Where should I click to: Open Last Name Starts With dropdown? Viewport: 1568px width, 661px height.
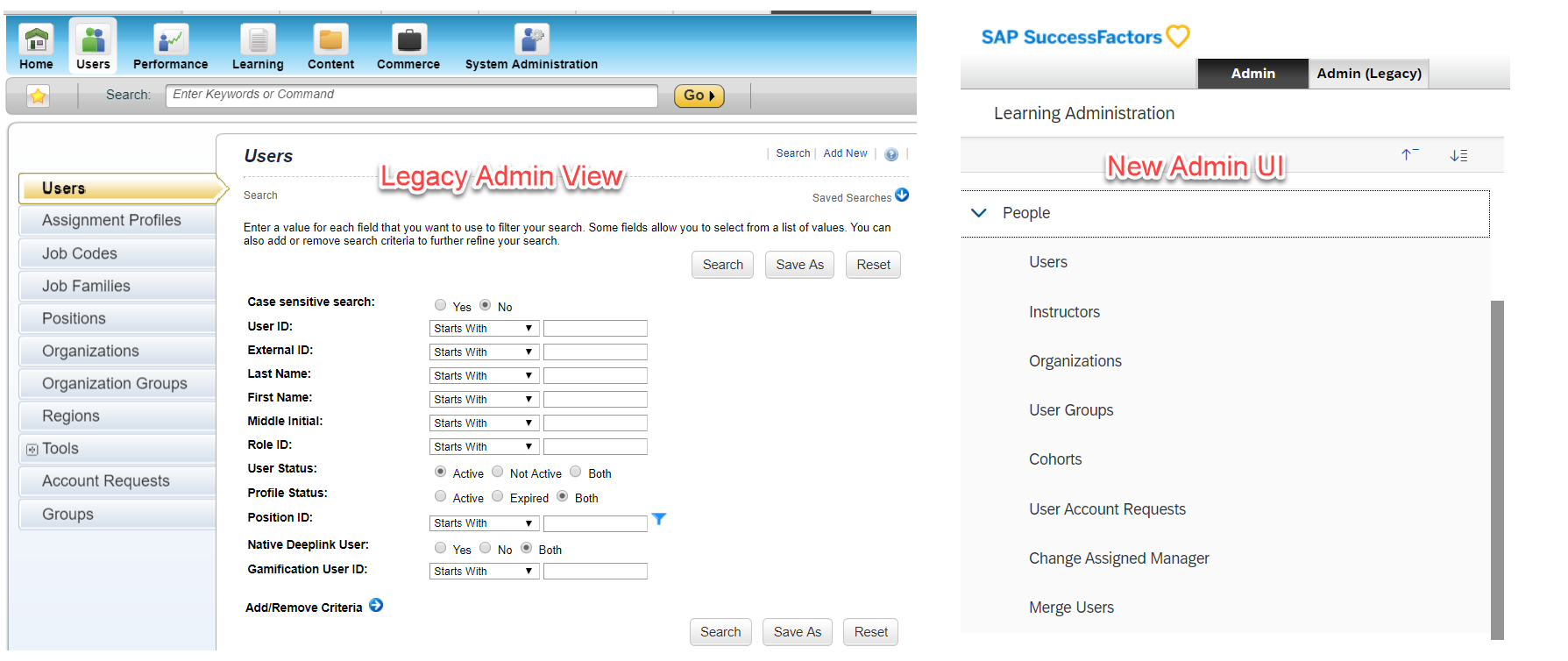(x=484, y=376)
